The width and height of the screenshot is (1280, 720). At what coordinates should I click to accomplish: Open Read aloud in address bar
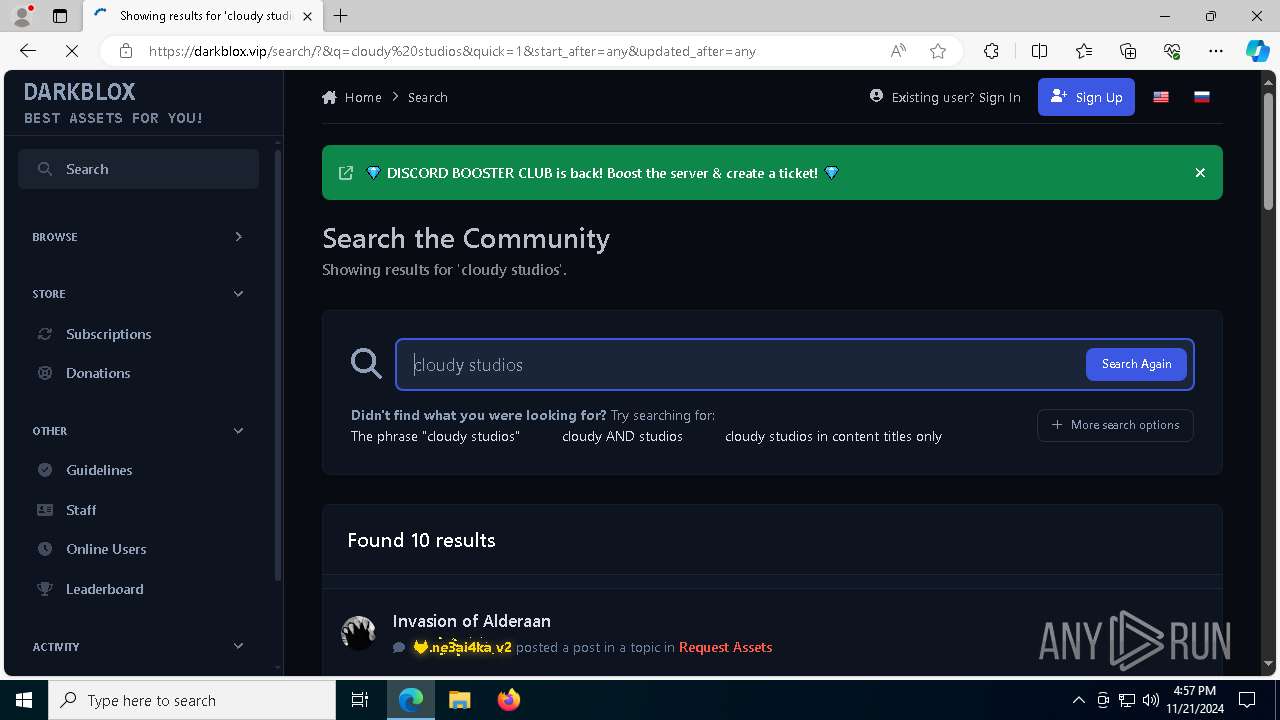pos(898,51)
